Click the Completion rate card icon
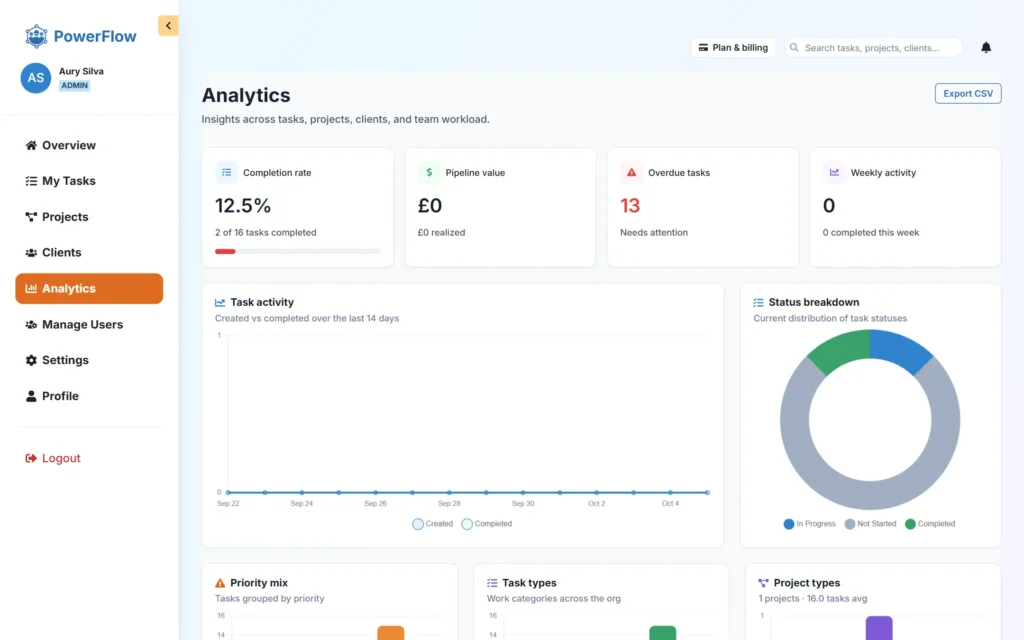Screen dimensions: 1024x640 click(x=227, y=172)
